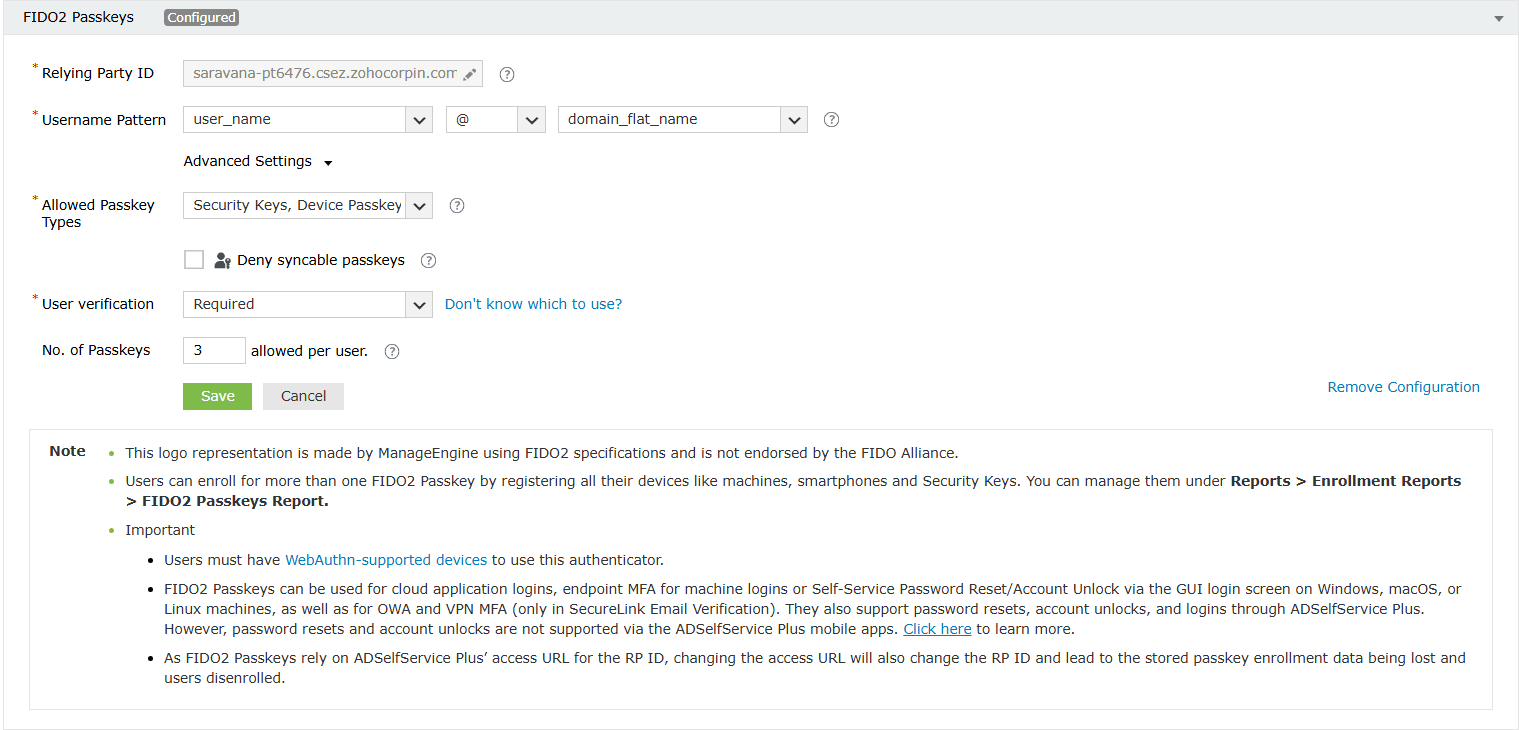Click the No. of Passkeys label
1519x730 pixels.
[x=96, y=350]
